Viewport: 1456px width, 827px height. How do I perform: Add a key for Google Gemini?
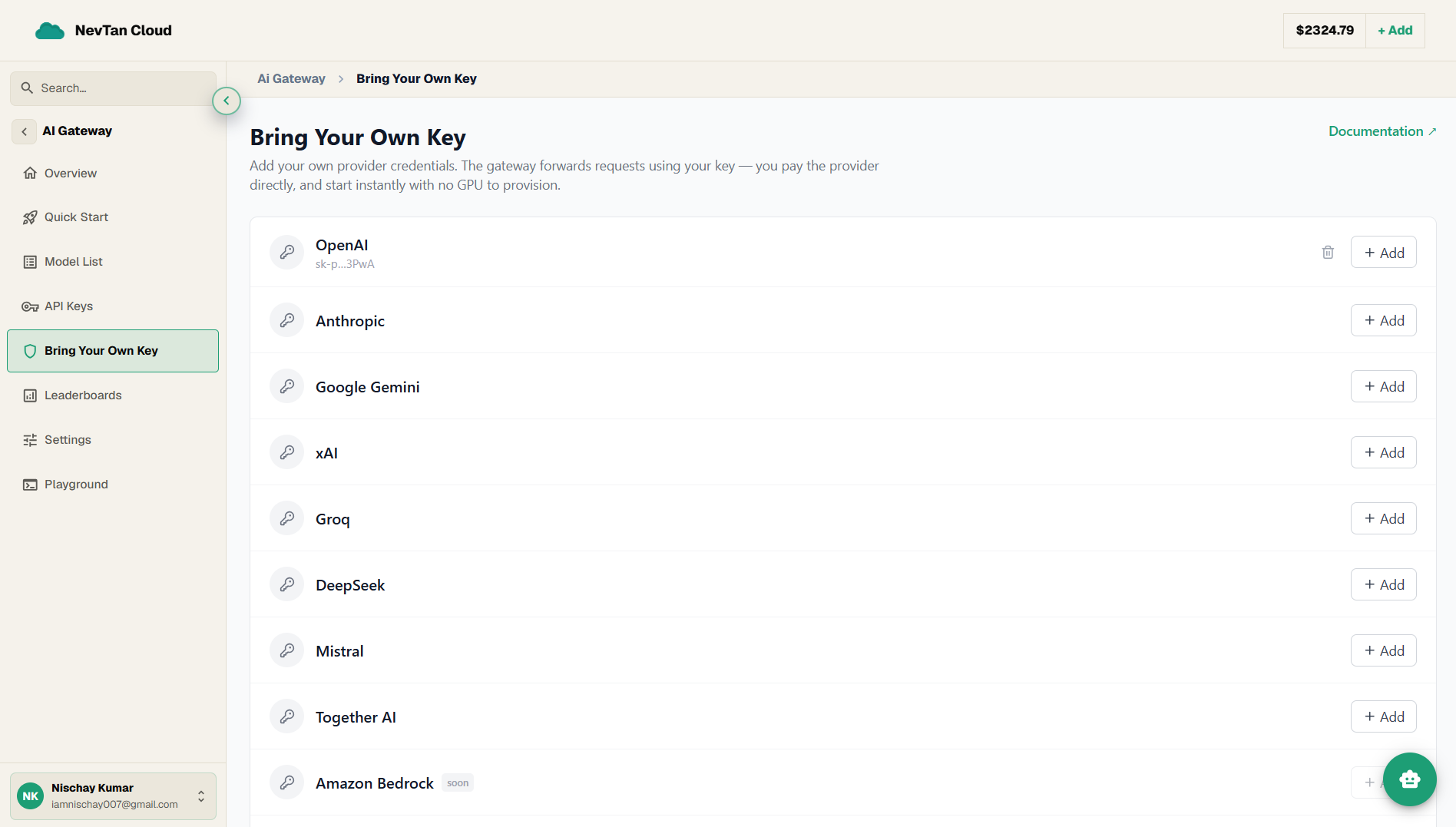(x=1384, y=386)
